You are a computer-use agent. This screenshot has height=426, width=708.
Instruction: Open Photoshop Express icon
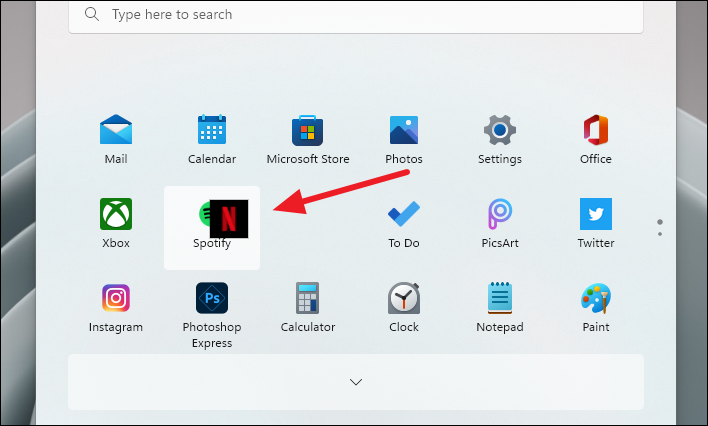[212, 298]
